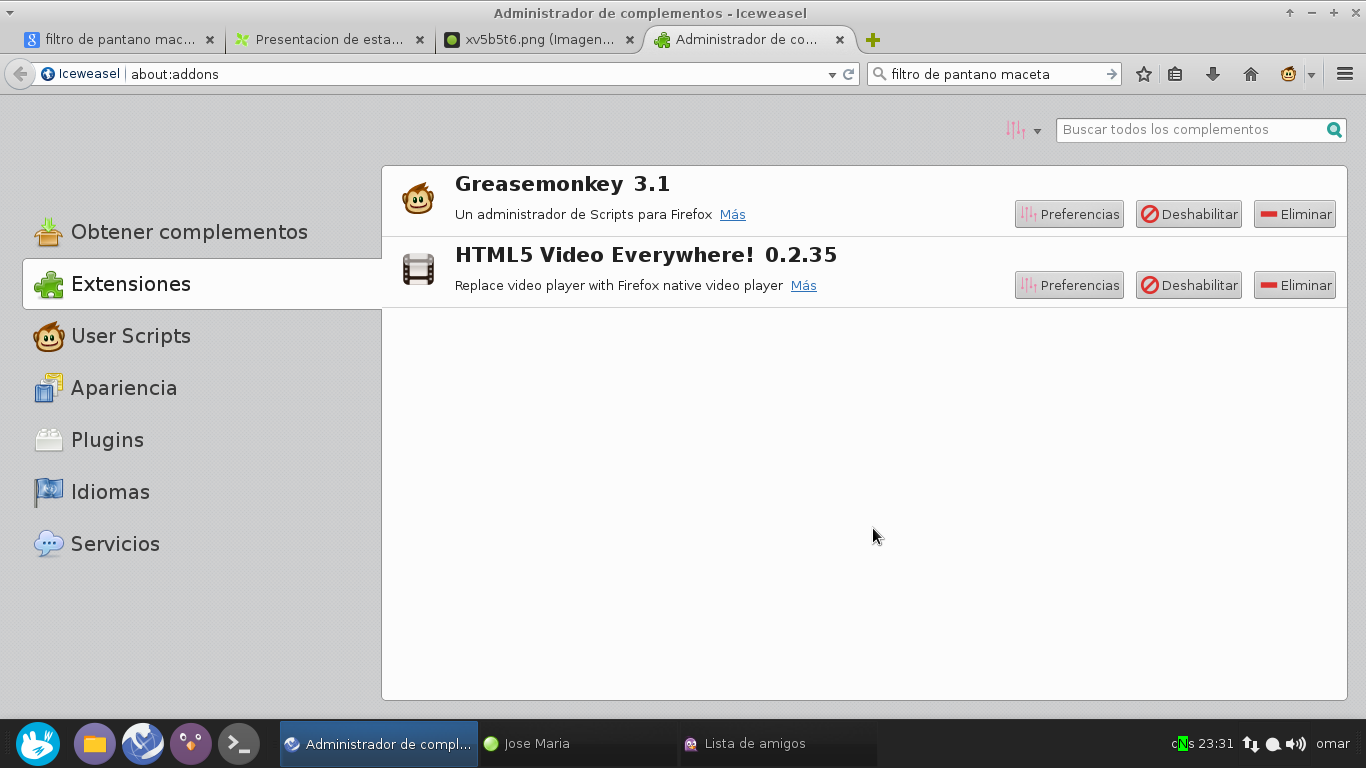
Task: Close the 'Presentacion de esta...' tab
Action: tap(420, 40)
